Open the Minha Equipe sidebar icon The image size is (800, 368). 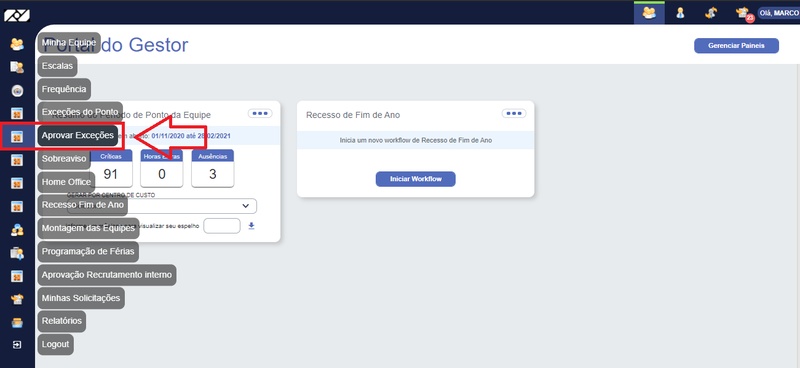click(x=17, y=44)
